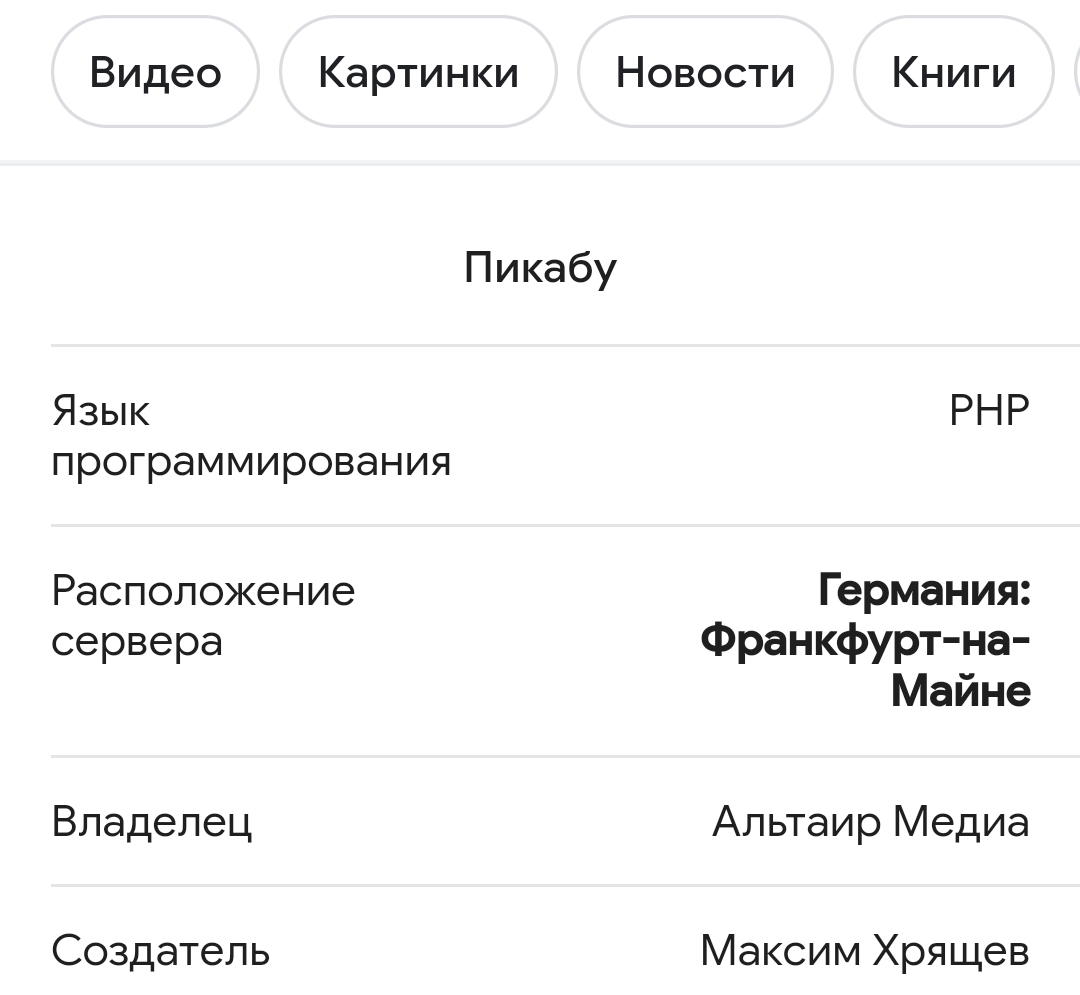Tap the bold Франкфурт-на- line
Viewport: 1080px width, 995px height.
coord(865,641)
